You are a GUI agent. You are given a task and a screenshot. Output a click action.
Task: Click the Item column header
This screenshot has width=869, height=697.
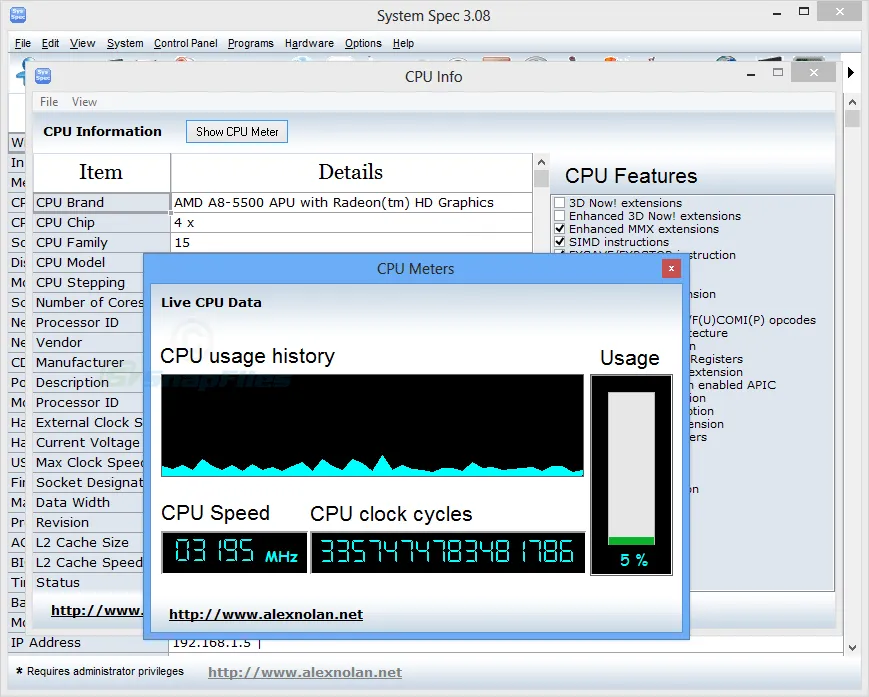pyautogui.click(x=101, y=173)
